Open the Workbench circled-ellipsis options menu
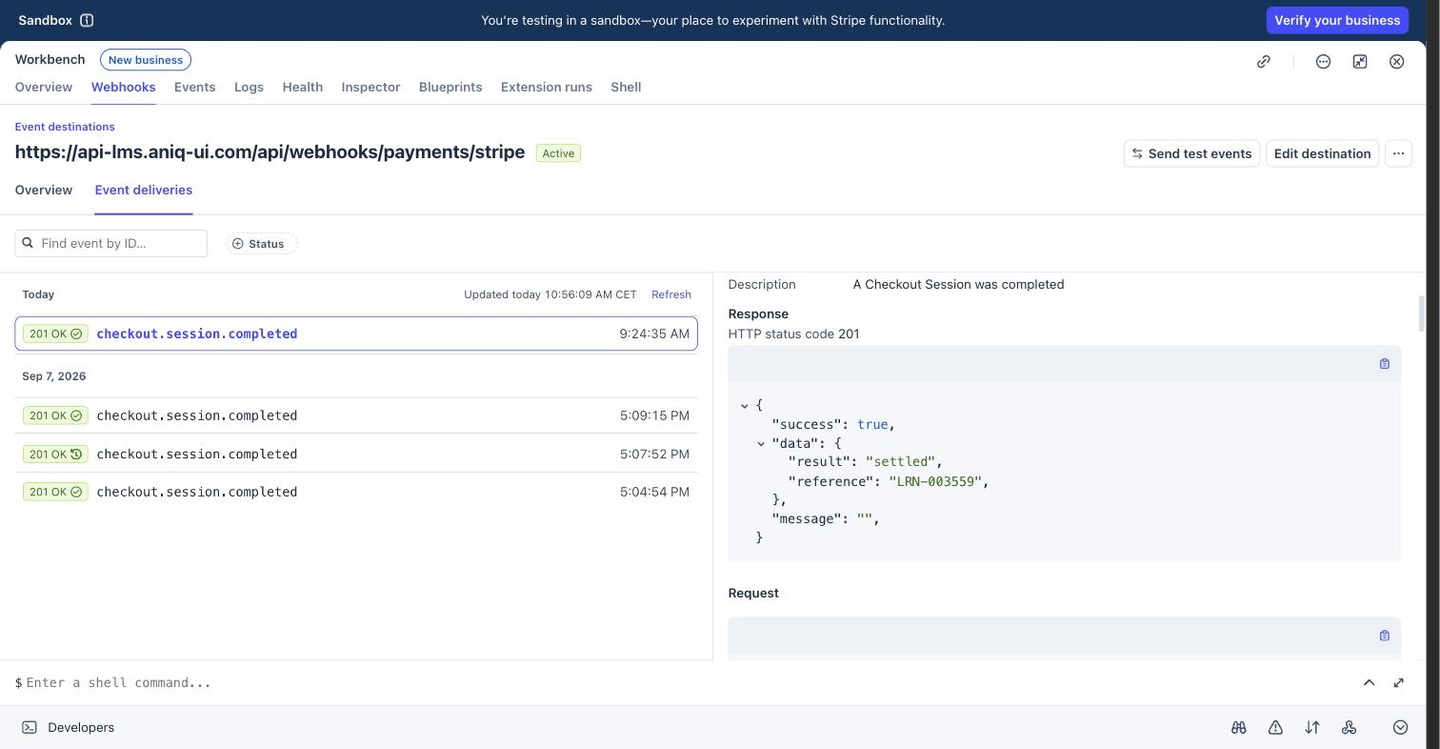Image resolution: width=1440 pixels, height=749 pixels. click(x=1323, y=61)
